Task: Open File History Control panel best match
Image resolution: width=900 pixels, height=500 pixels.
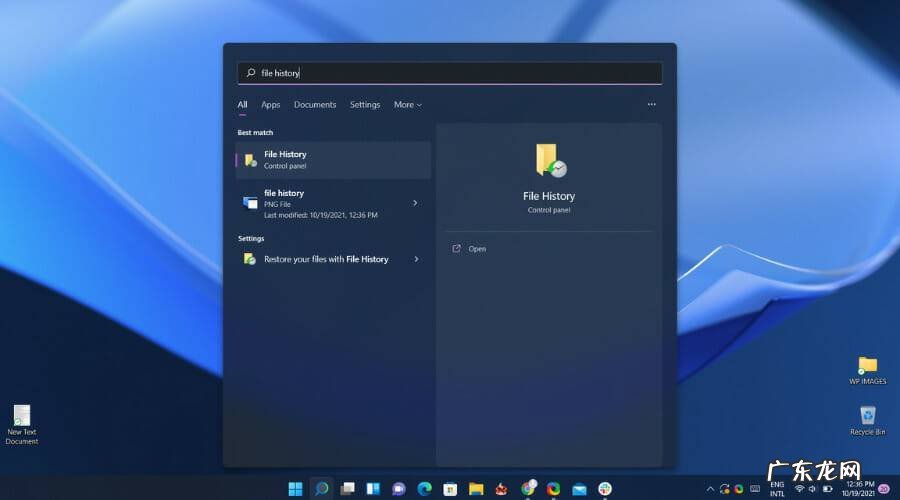Action: tap(333, 160)
